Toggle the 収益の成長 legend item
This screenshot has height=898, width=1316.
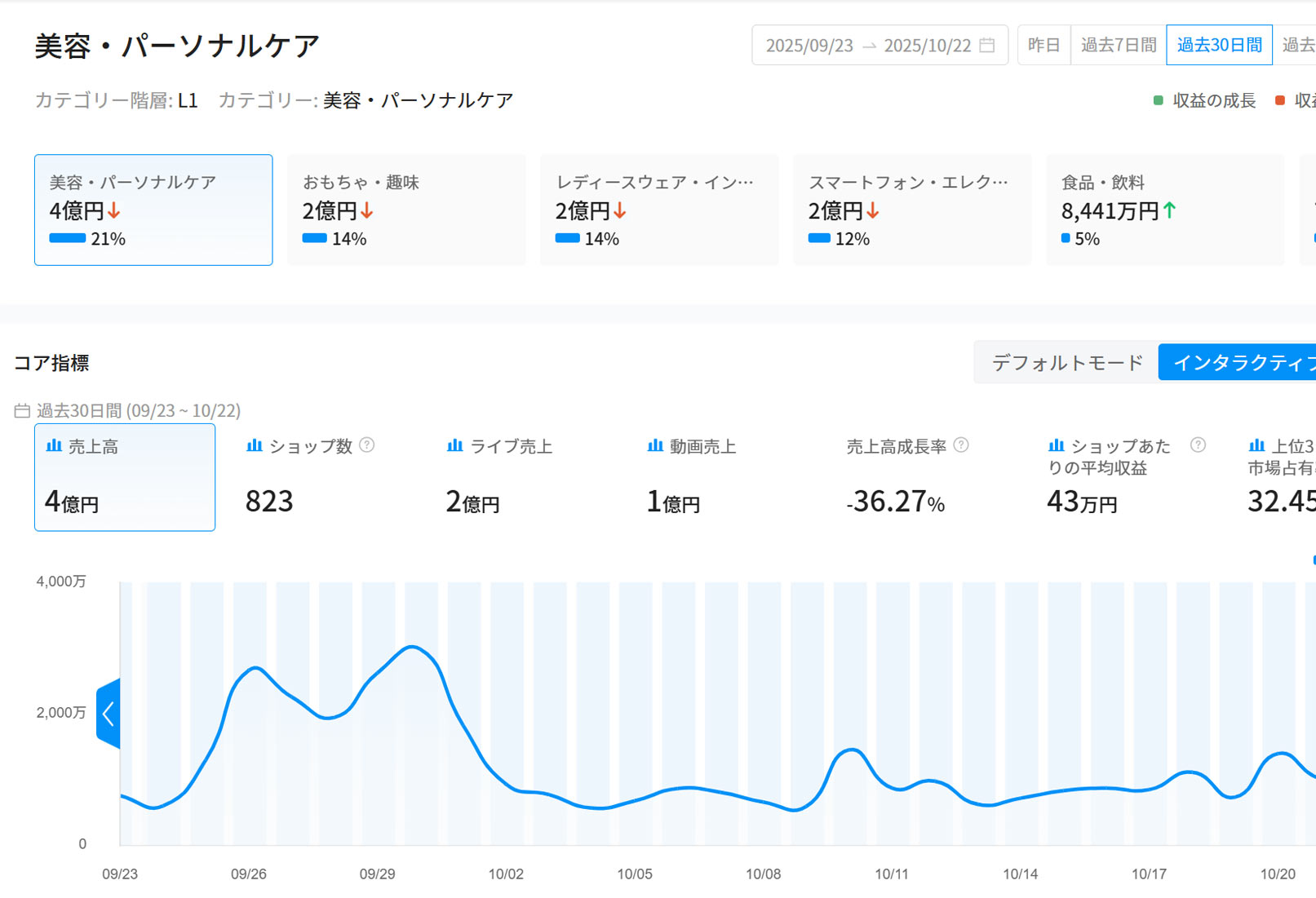point(1204,100)
